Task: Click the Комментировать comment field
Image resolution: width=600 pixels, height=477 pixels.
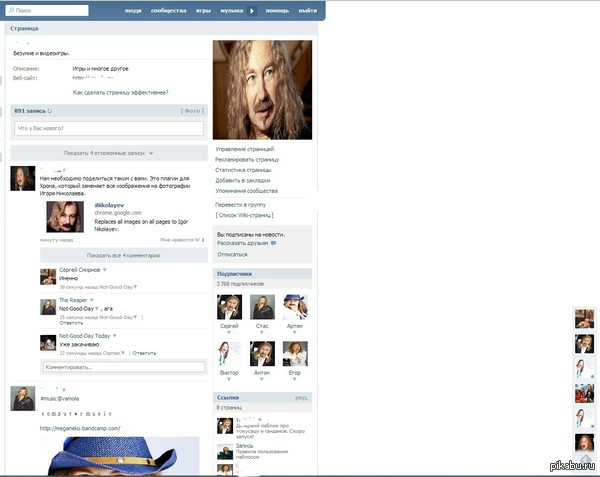Action: (123, 367)
